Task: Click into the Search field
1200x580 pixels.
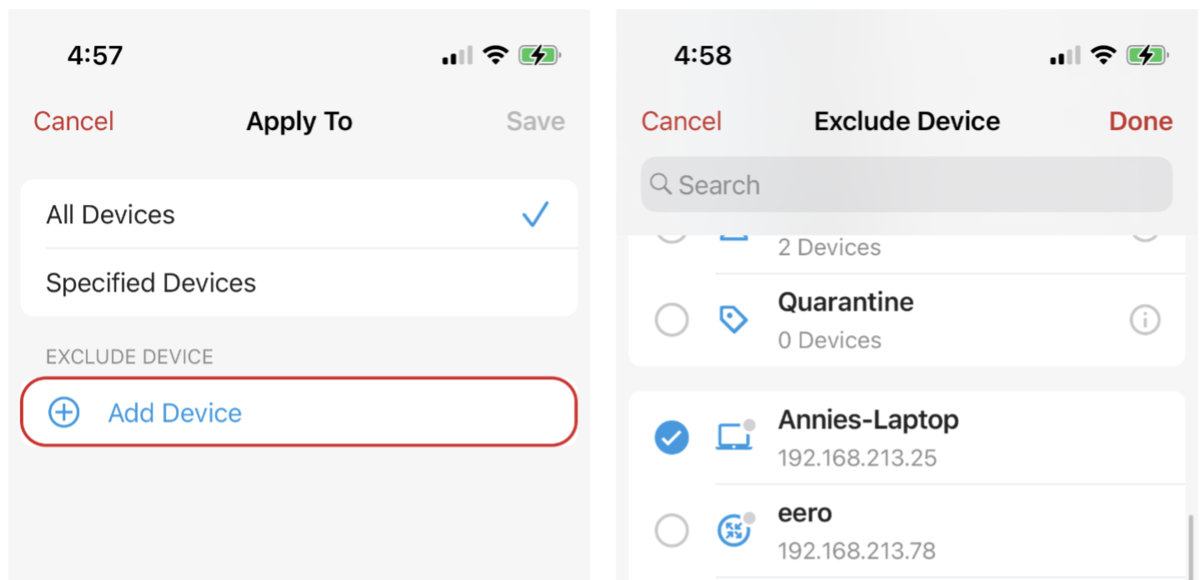Action: pyautogui.click(x=907, y=184)
